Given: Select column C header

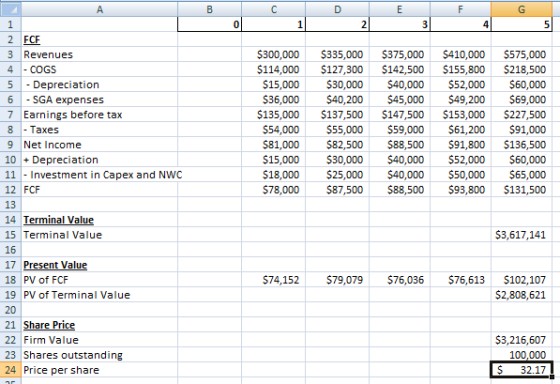Looking at the screenshot, I should point(274,9).
